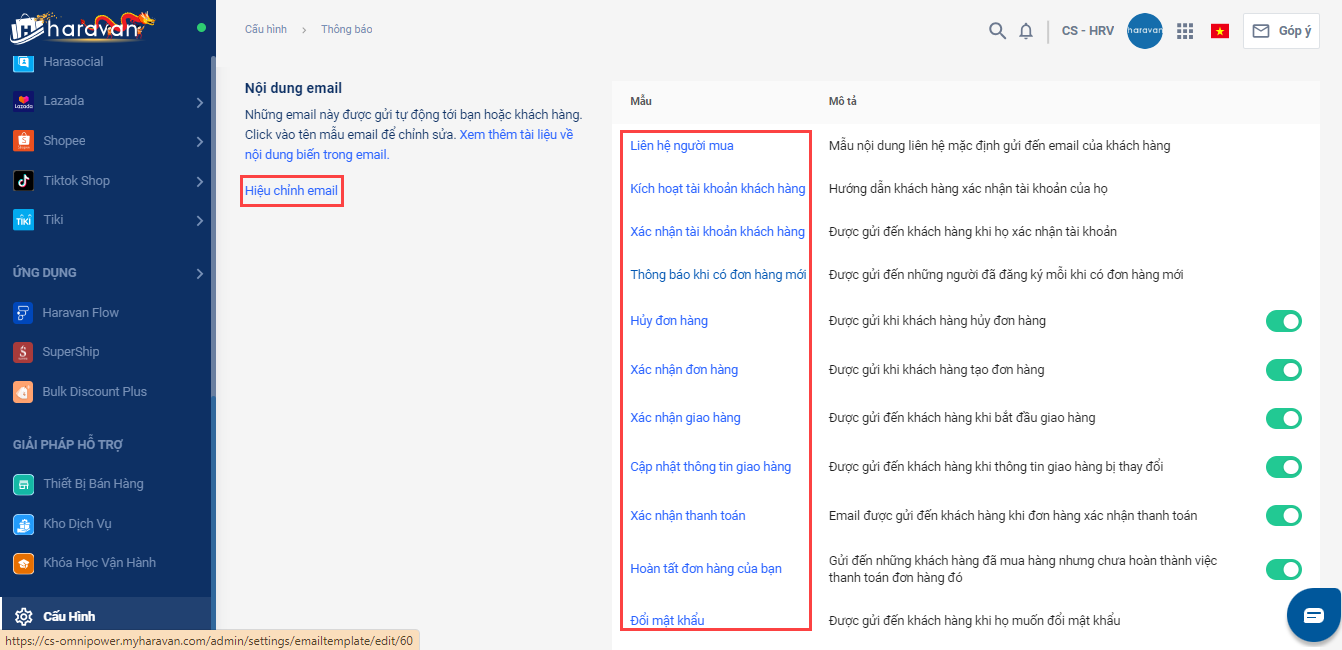The width and height of the screenshot is (1342, 650).
Task: Toggle the Xác nhận giao hàng email switch
Action: click(1283, 418)
